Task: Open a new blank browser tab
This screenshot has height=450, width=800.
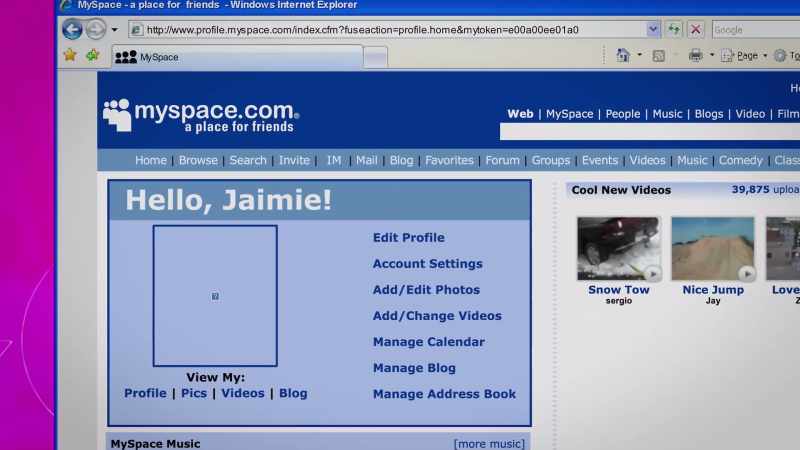Action: click(376, 57)
